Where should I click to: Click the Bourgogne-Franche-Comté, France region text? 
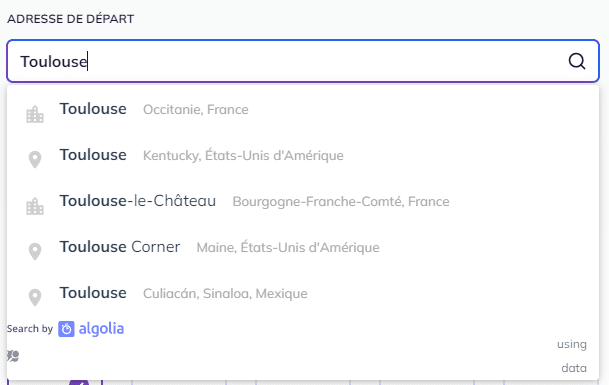[341, 202]
